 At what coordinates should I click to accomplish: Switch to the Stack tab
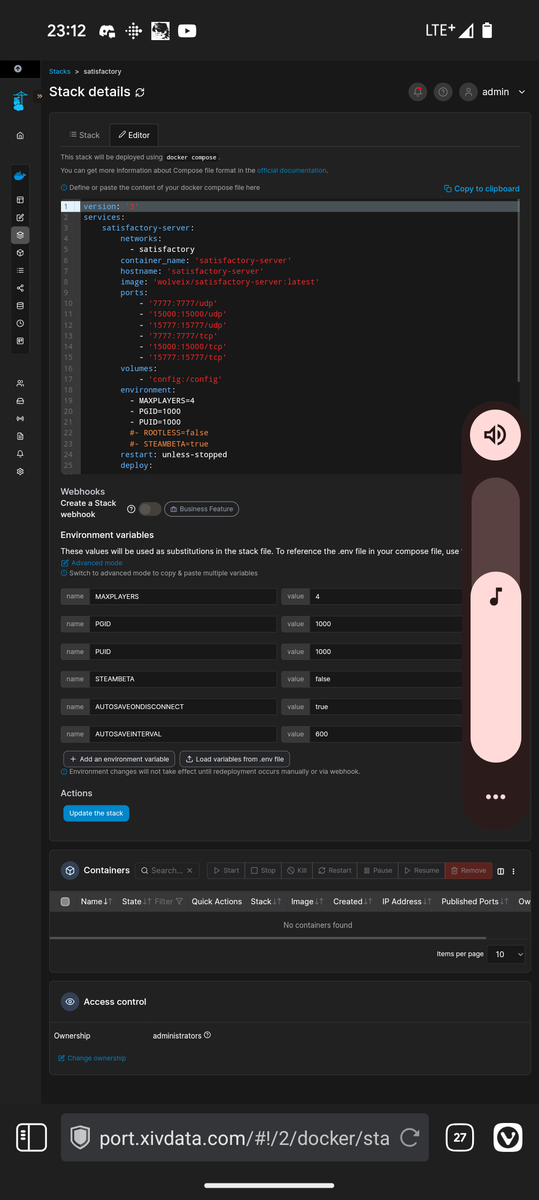(84, 135)
